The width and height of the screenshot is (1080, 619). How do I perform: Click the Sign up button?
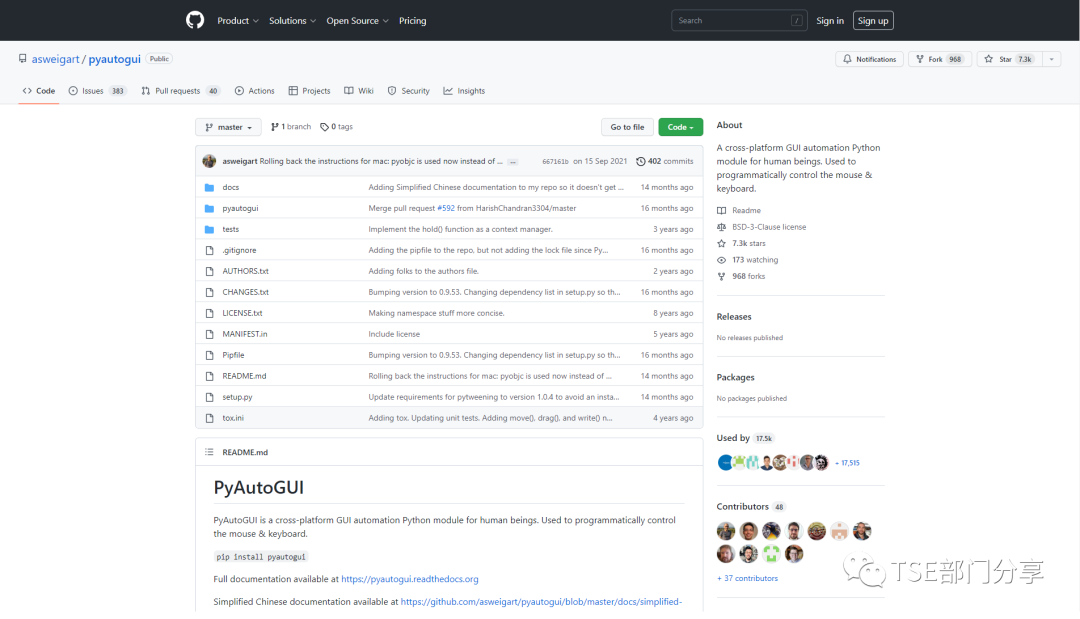click(x=873, y=21)
